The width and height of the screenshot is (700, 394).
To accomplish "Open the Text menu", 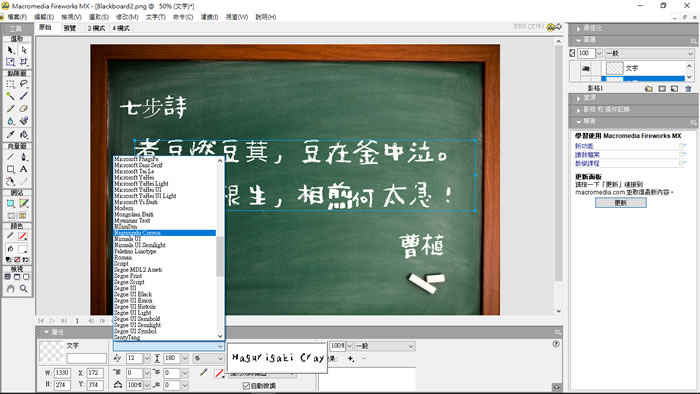I will tap(155, 17).
